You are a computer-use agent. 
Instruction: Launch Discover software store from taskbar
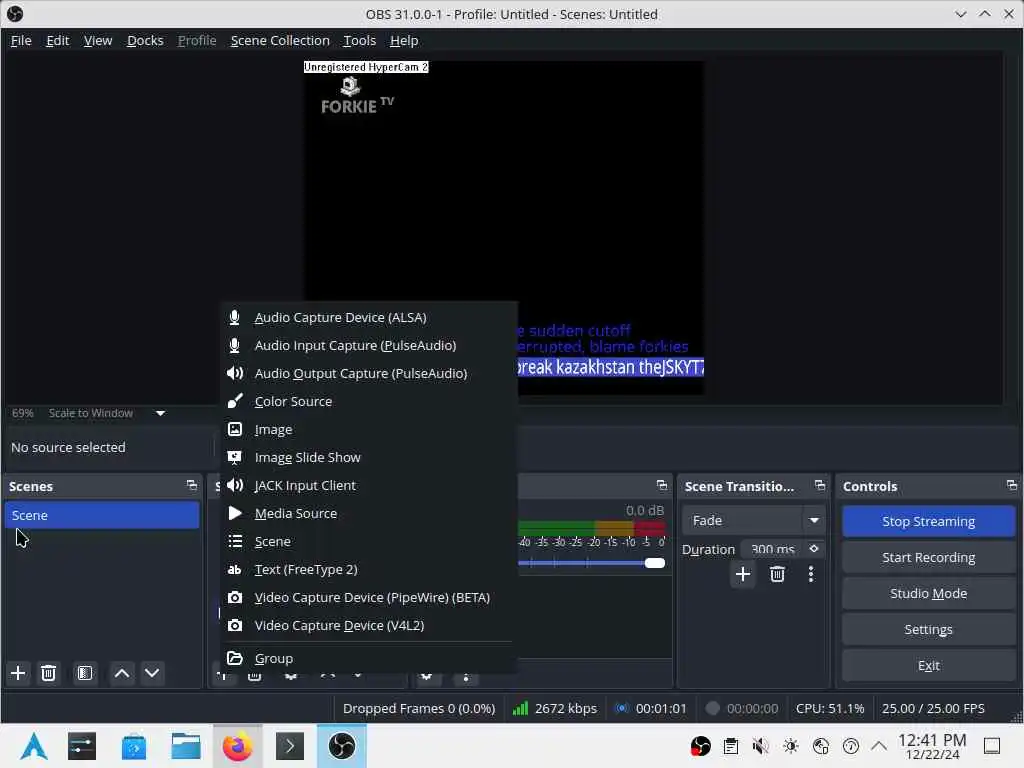pyautogui.click(x=134, y=746)
